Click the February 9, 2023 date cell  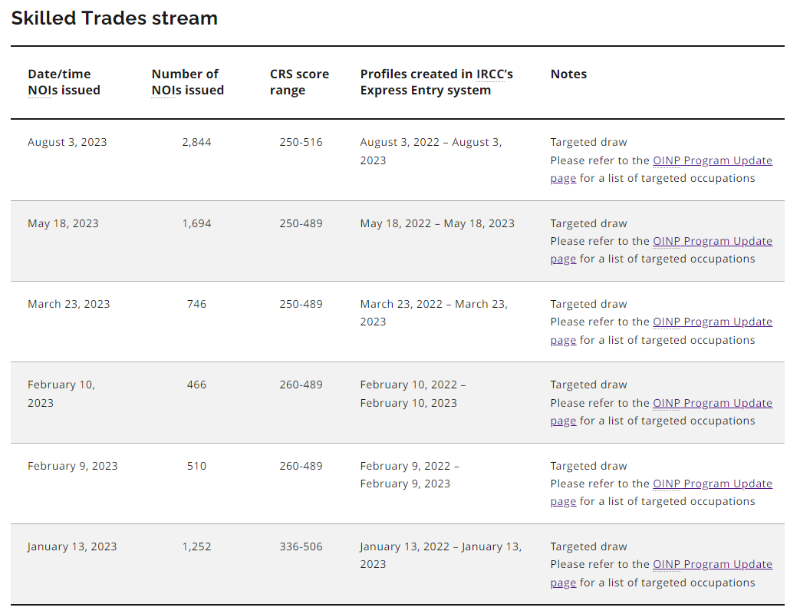[x=72, y=466]
